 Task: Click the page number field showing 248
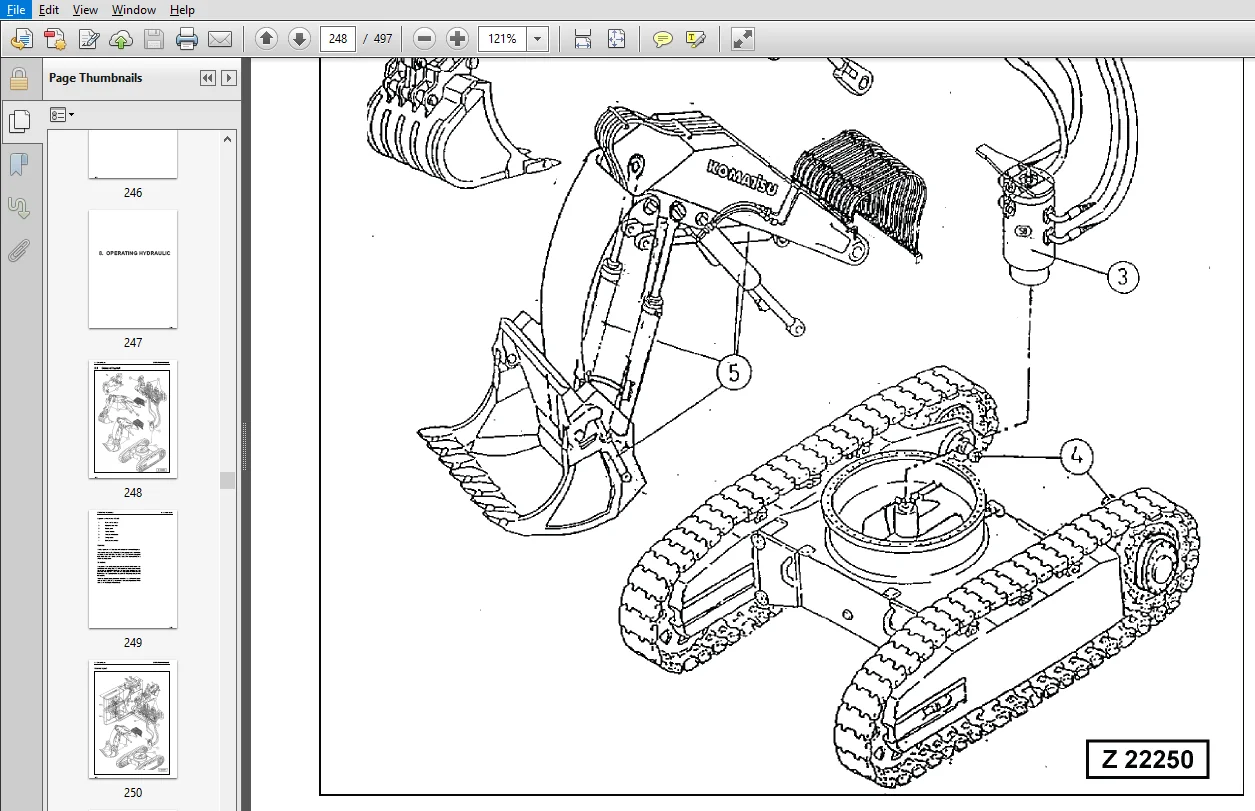tap(338, 39)
